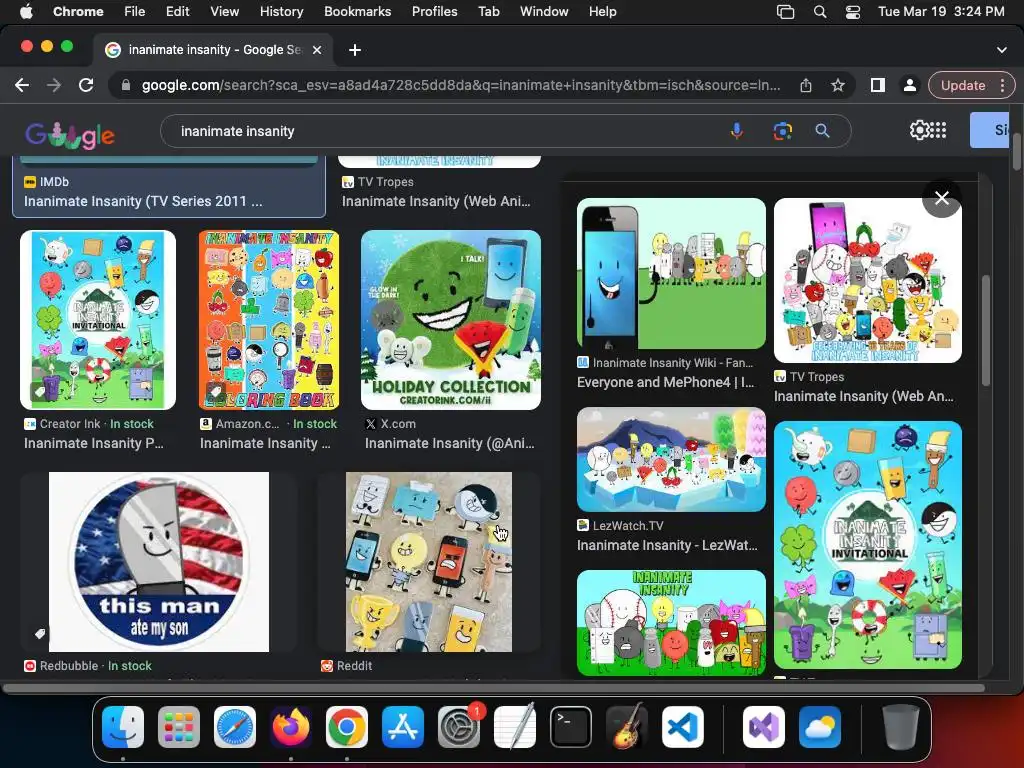Open Control Center in menu bar
The width and height of the screenshot is (1024, 768).
853,11
